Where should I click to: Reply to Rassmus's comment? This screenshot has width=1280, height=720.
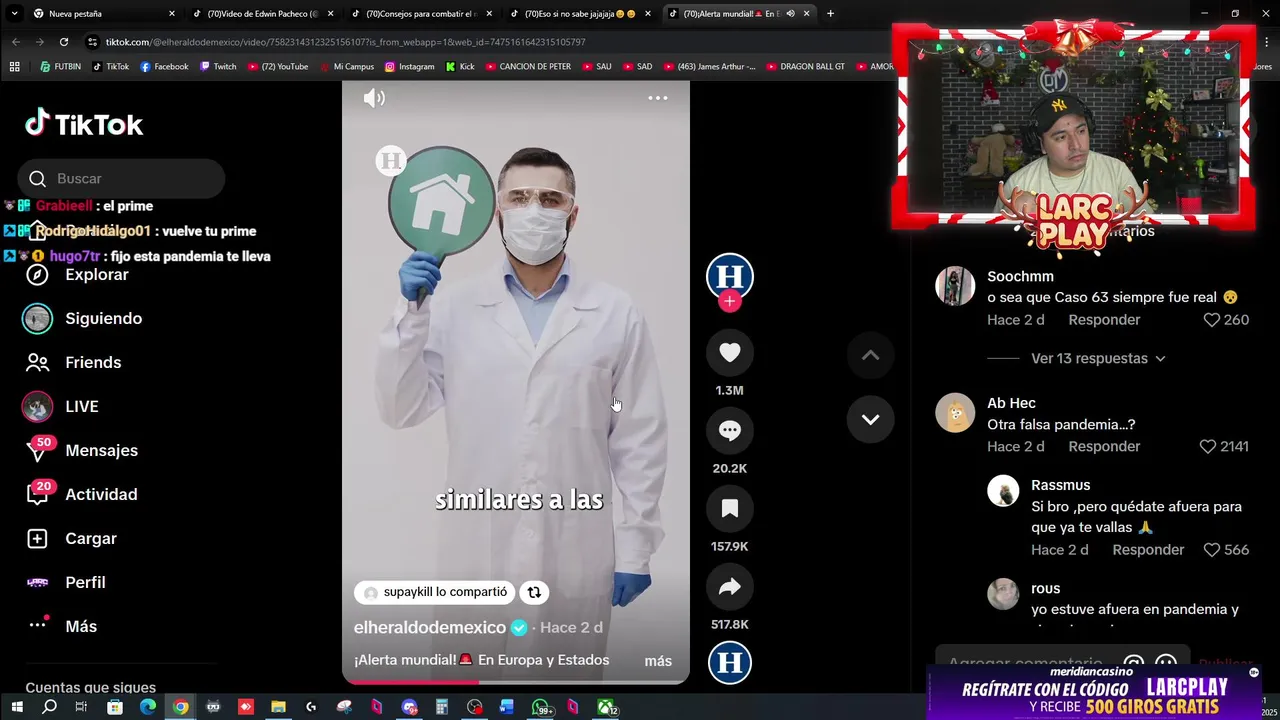point(1148,550)
